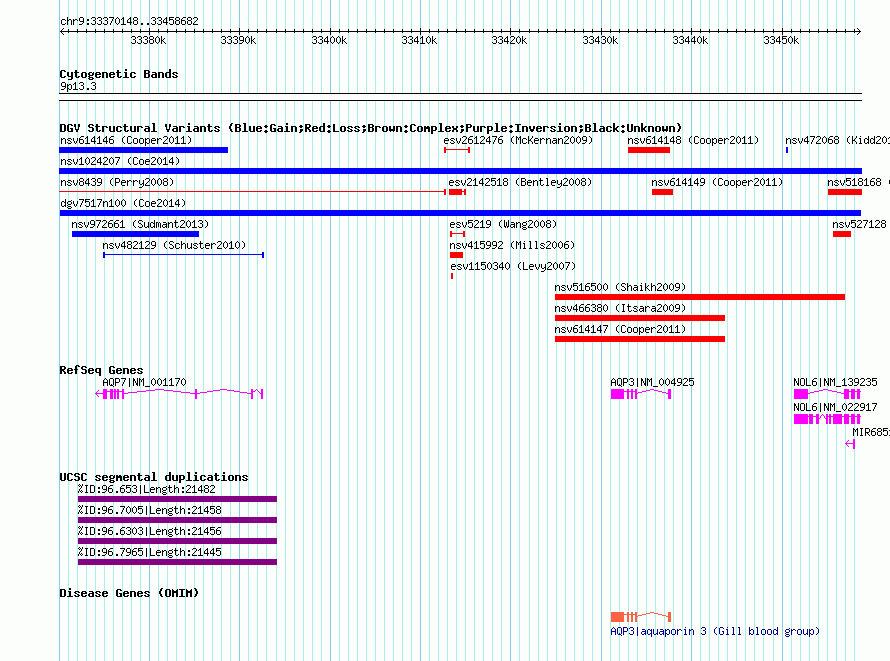This screenshot has width=890, height=661.
Task: Click the 33430k ruler position
Action: 601,40
